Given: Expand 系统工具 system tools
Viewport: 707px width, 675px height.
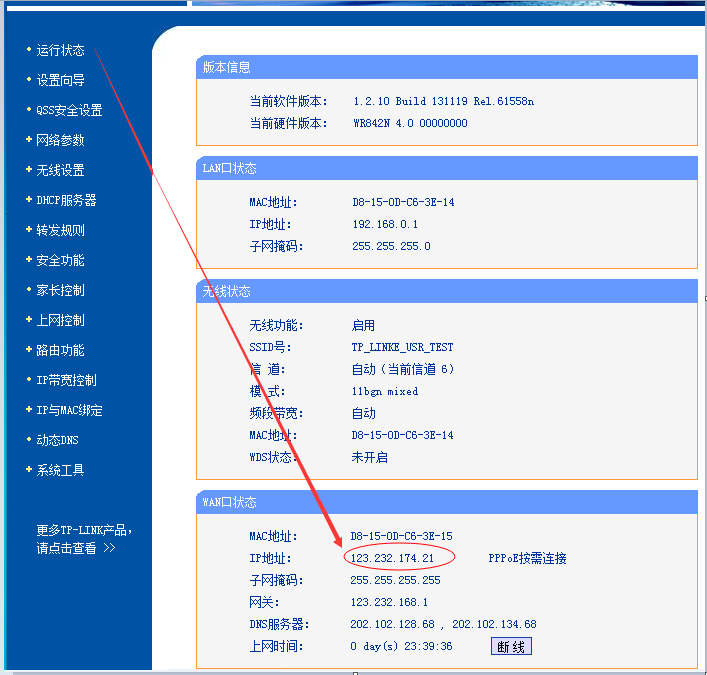Looking at the screenshot, I should click(x=60, y=470).
